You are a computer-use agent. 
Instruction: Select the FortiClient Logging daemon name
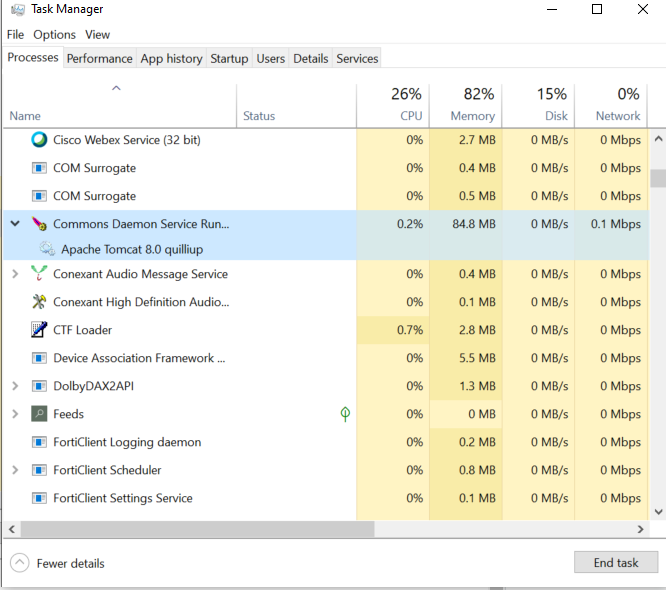click(x=127, y=442)
